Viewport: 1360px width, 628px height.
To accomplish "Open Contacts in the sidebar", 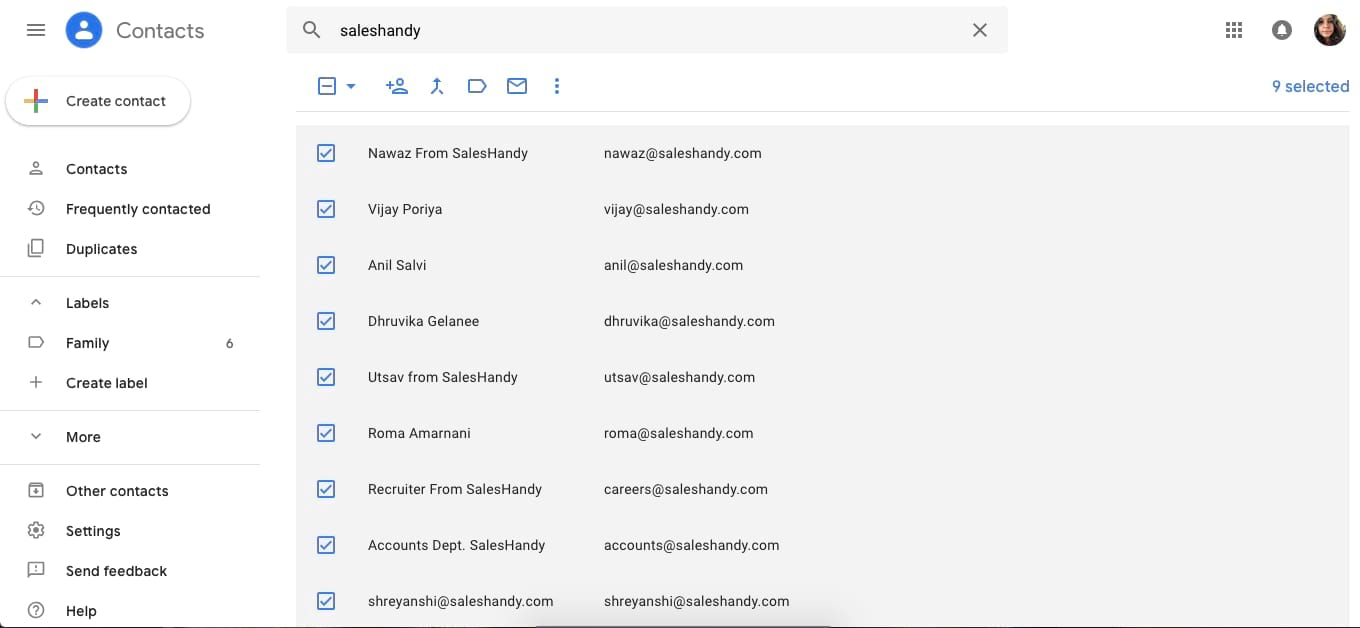I will (96, 169).
